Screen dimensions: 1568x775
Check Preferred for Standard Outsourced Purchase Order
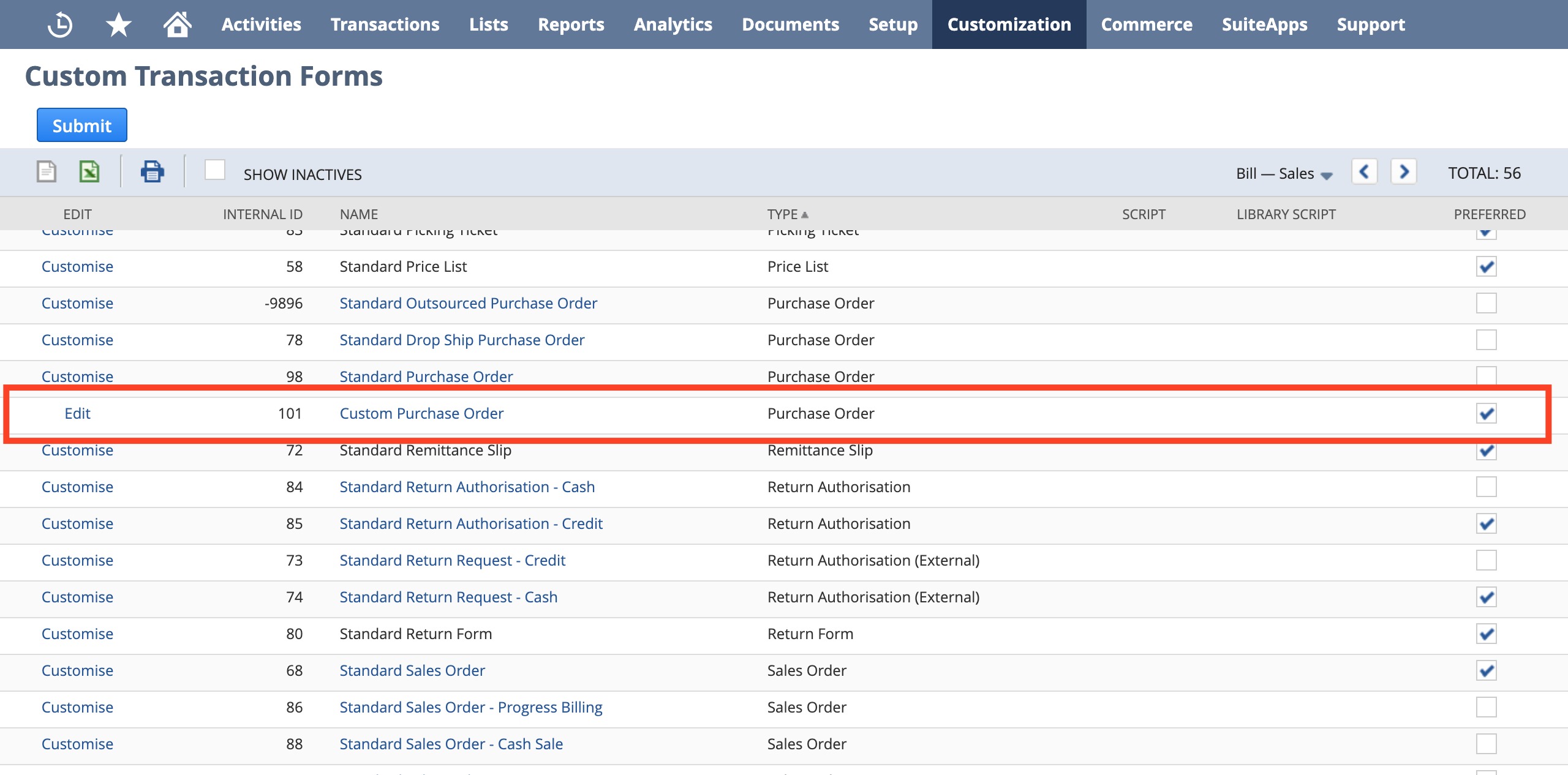(1486, 303)
